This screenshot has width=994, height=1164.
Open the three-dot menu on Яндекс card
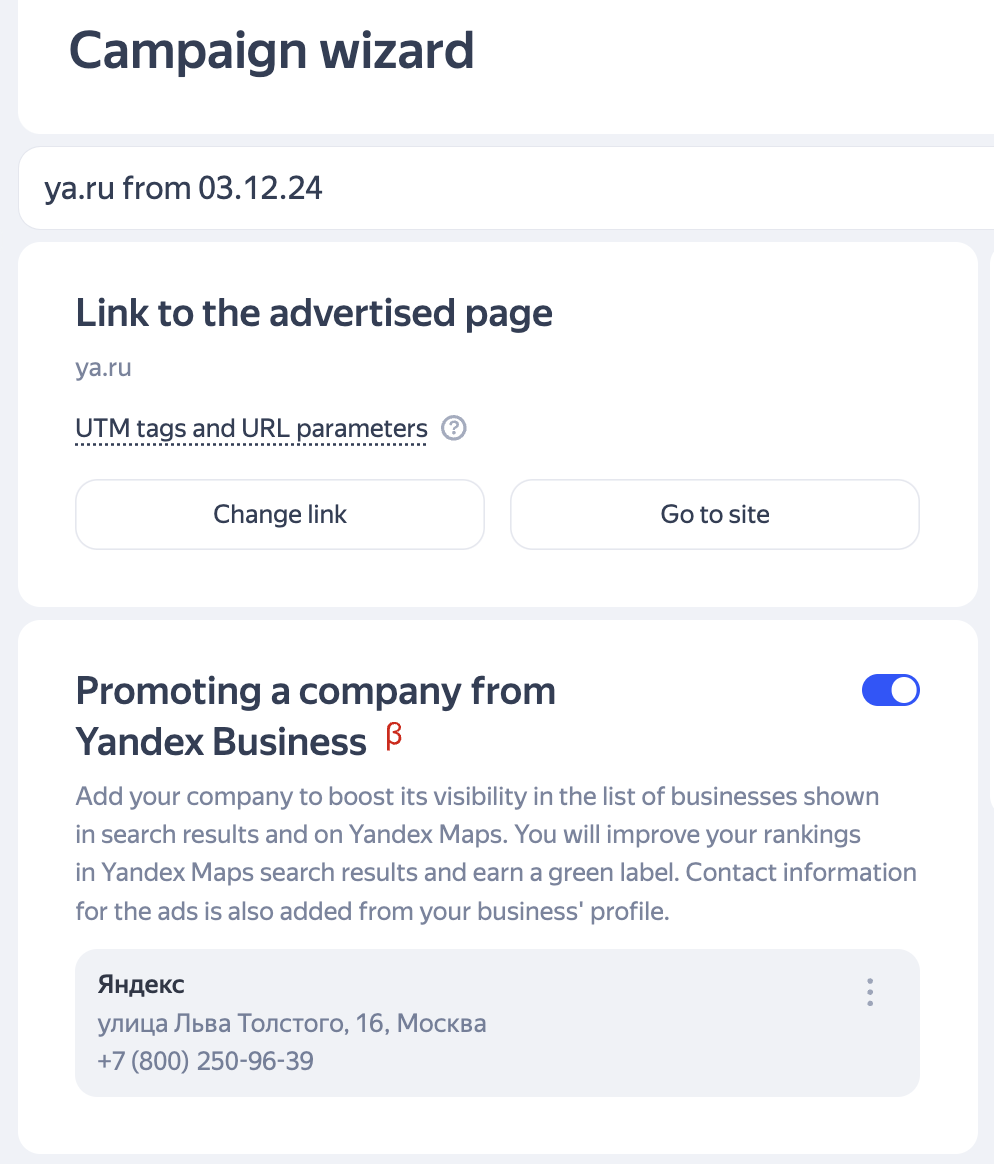tap(870, 992)
